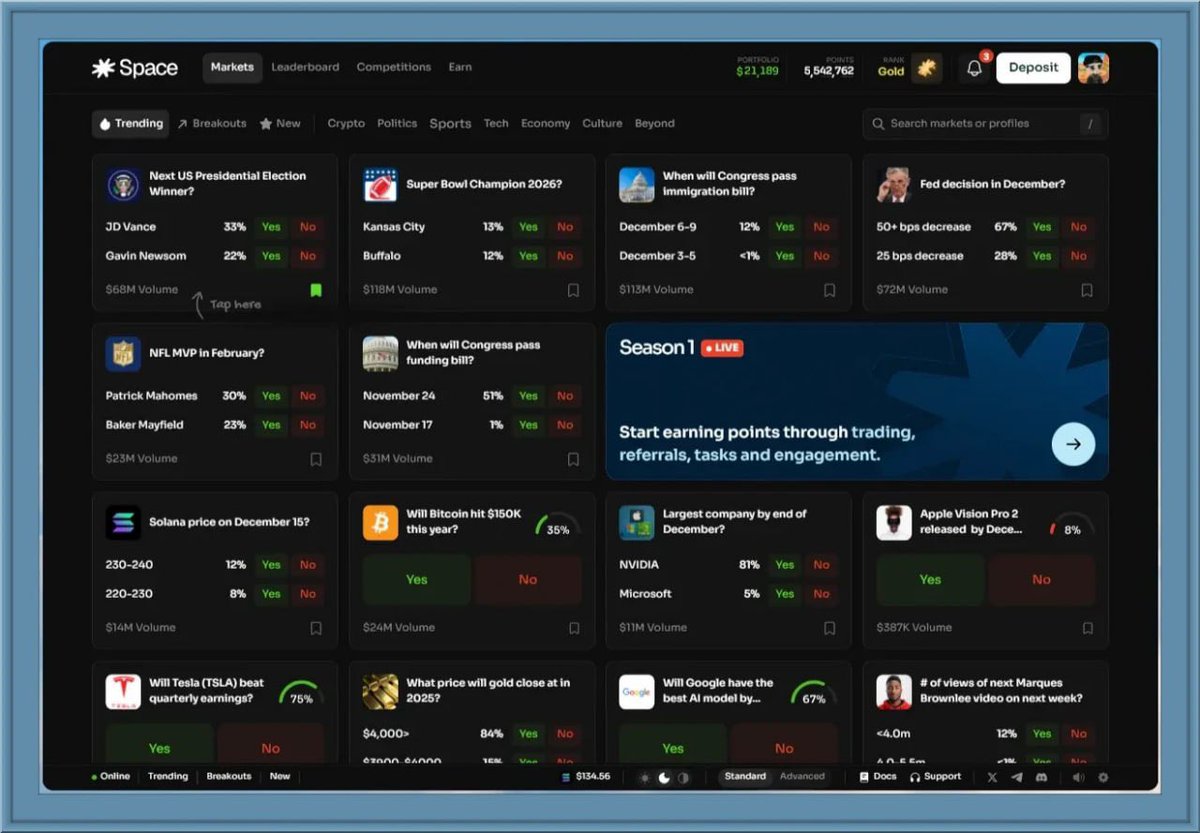The height and width of the screenshot is (833, 1200).
Task: Filter markets by Culture
Action: coord(602,124)
